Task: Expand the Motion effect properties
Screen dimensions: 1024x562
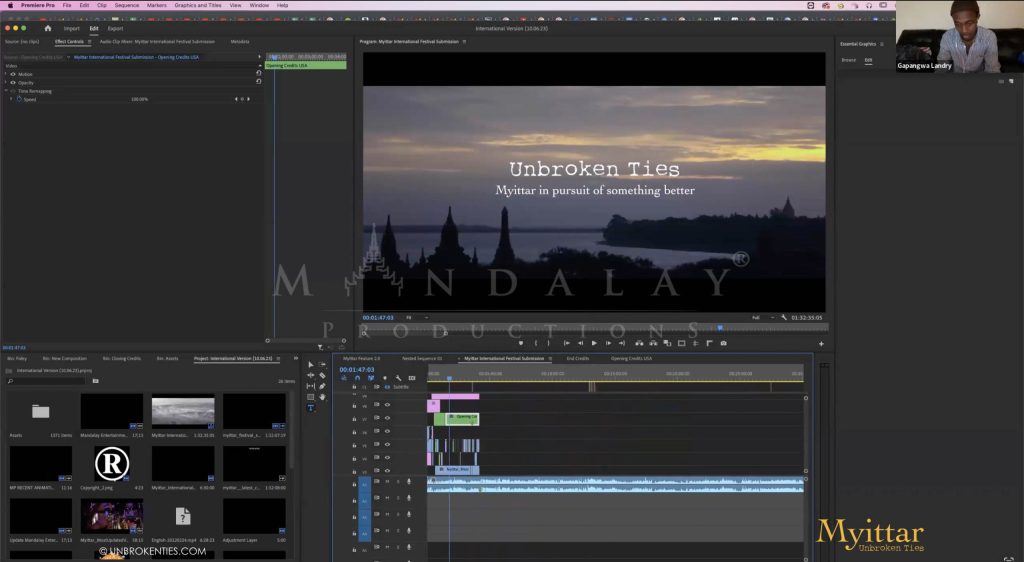Action: tap(6, 73)
